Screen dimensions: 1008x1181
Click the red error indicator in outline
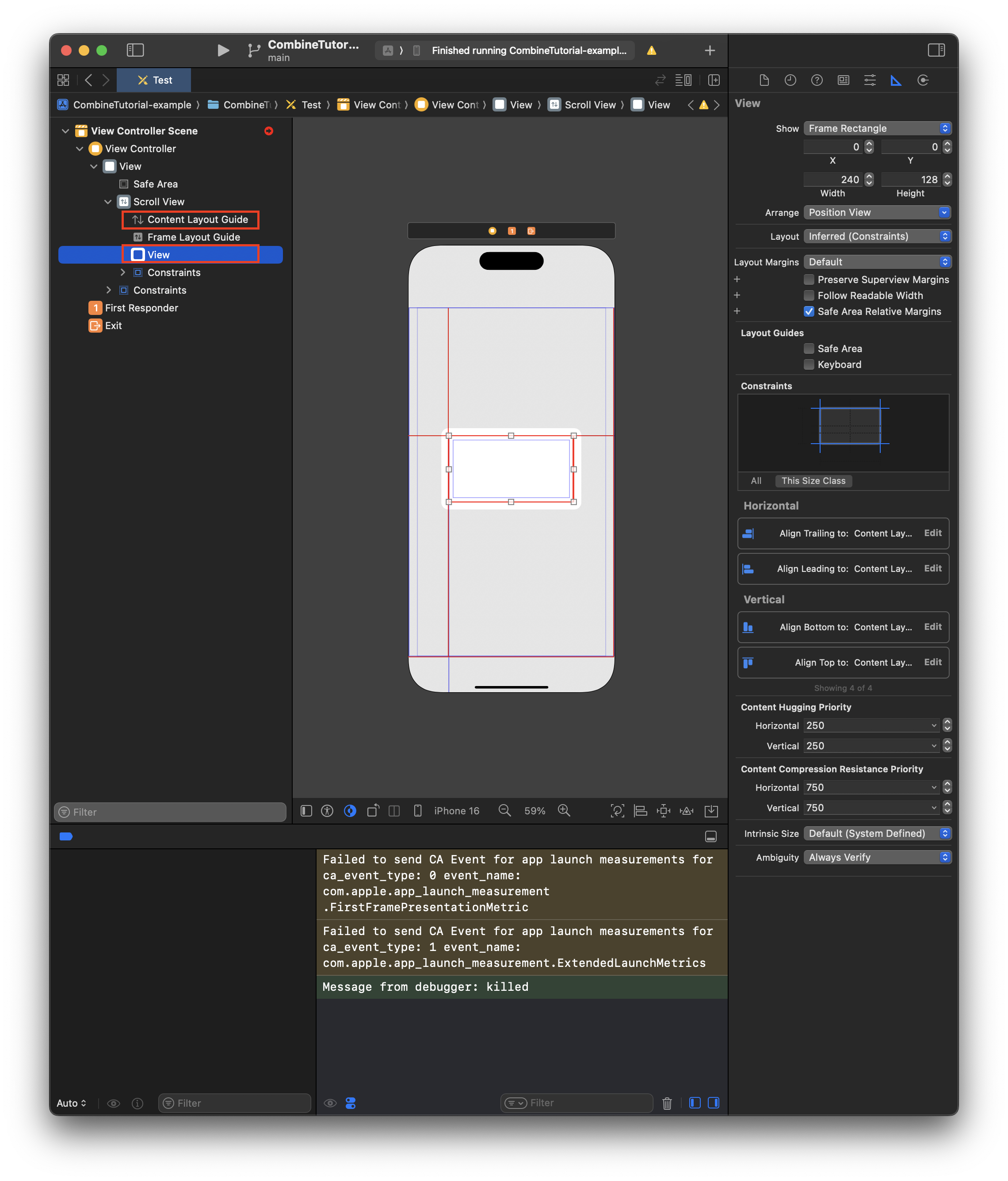[x=268, y=130]
